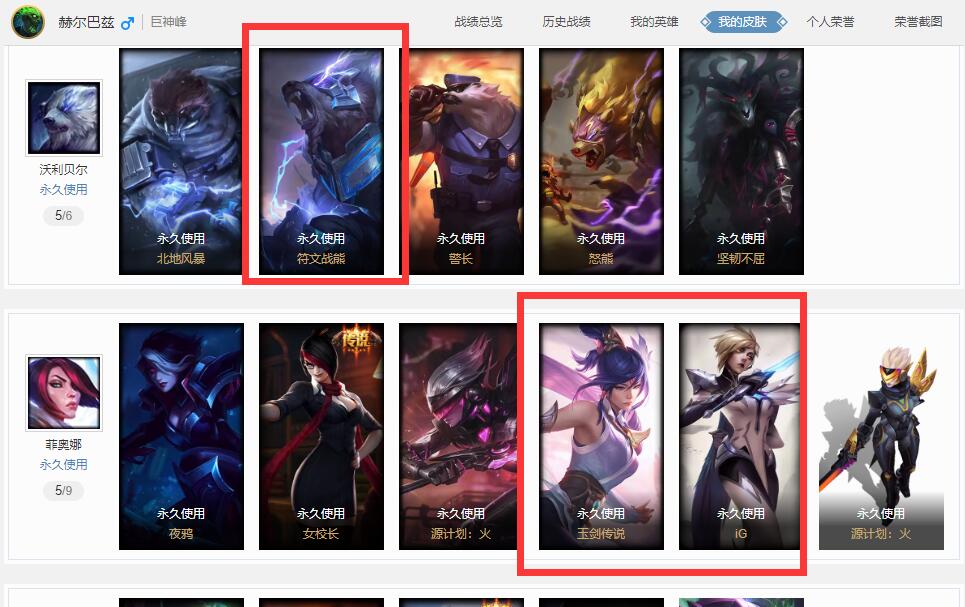The height and width of the screenshot is (607, 965).
Task: Go to the 我的英雄 tab
Action: [x=654, y=22]
